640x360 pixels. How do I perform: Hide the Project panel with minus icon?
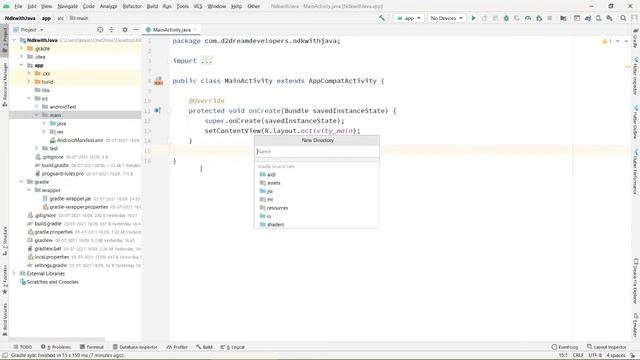[x=136, y=30]
